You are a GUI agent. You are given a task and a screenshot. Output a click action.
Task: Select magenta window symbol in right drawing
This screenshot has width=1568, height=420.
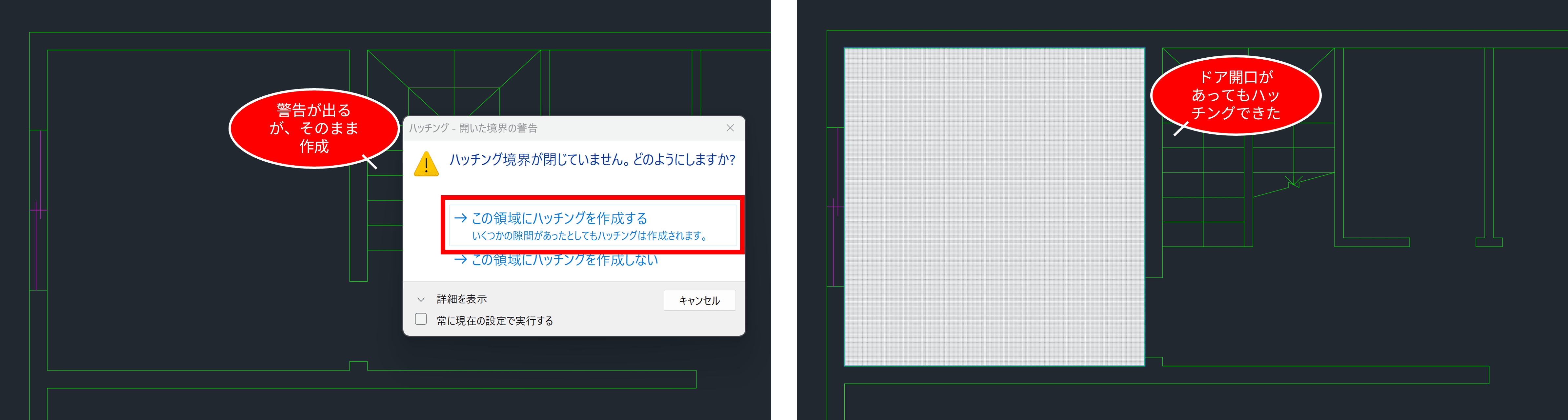(x=836, y=207)
